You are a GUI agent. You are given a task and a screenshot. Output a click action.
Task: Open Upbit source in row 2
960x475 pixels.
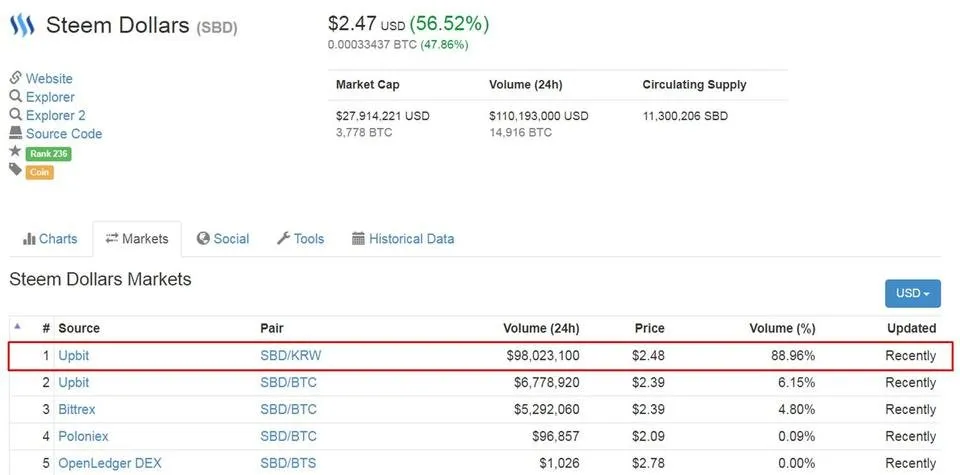click(73, 383)
